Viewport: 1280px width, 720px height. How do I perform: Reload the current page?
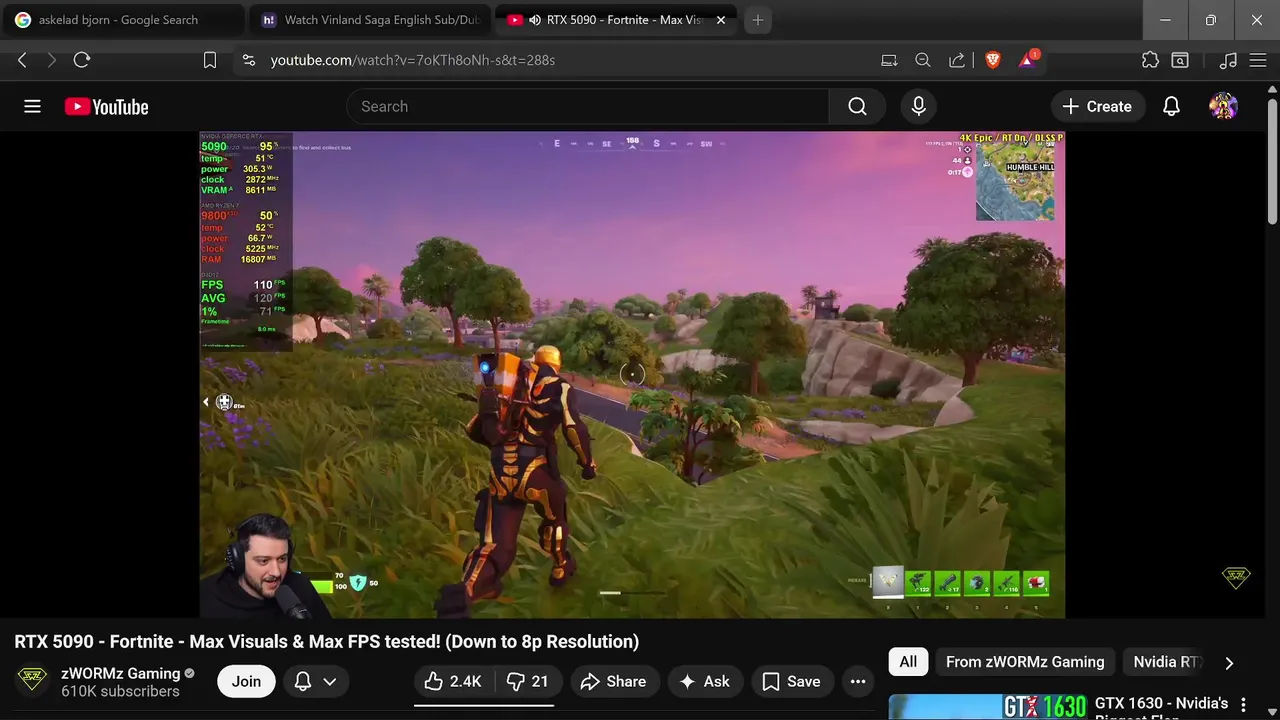82,60
